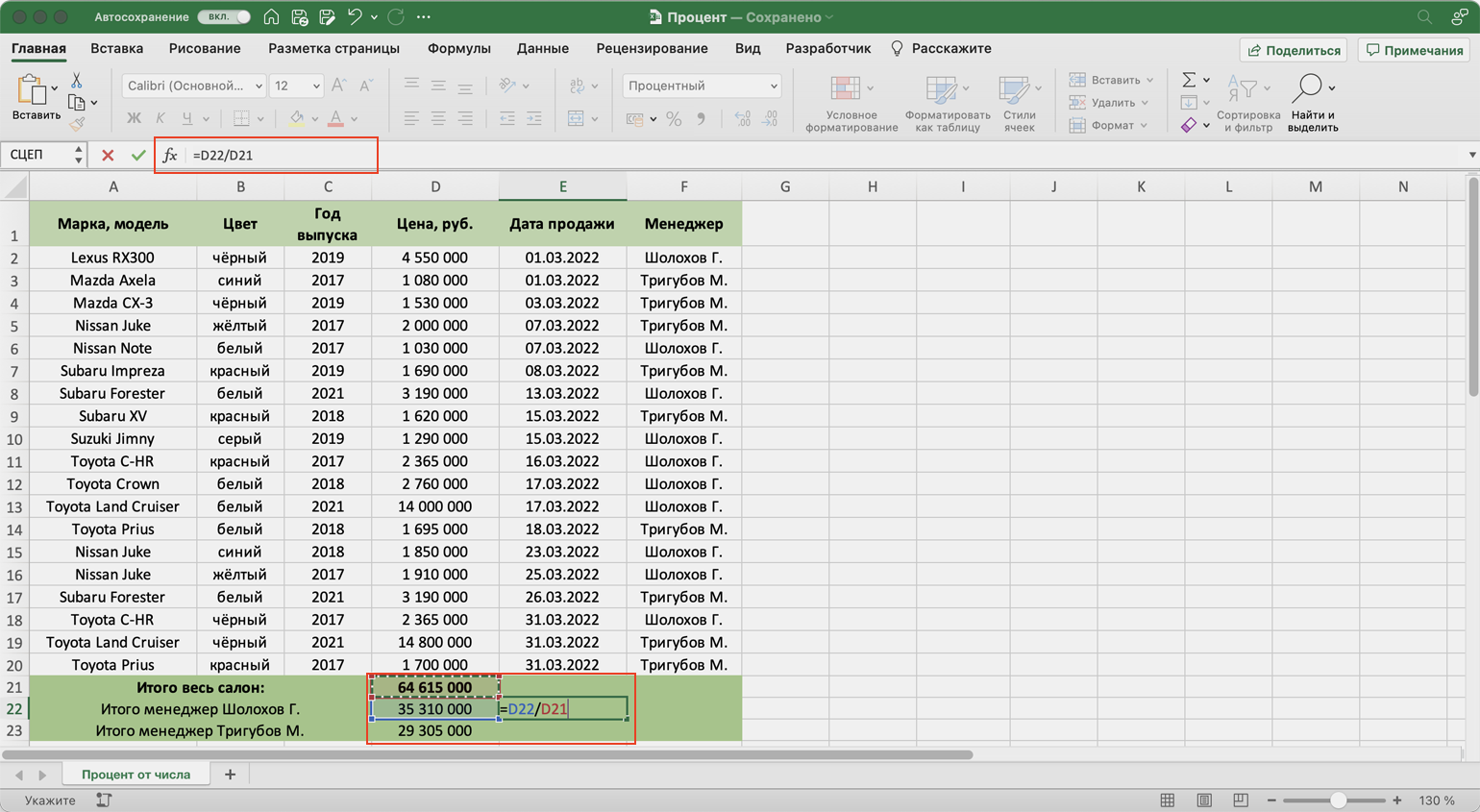Click the Undo arrow in title bar
The image size is (1480, 812).
355,17
